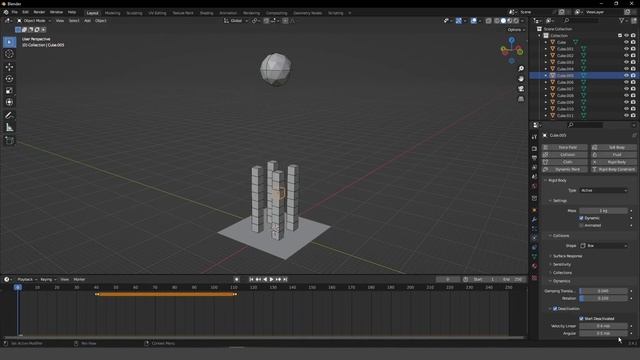Click the Force Field physics button
Viewport: 640px width, 360px height.
[x=565, y=147]
